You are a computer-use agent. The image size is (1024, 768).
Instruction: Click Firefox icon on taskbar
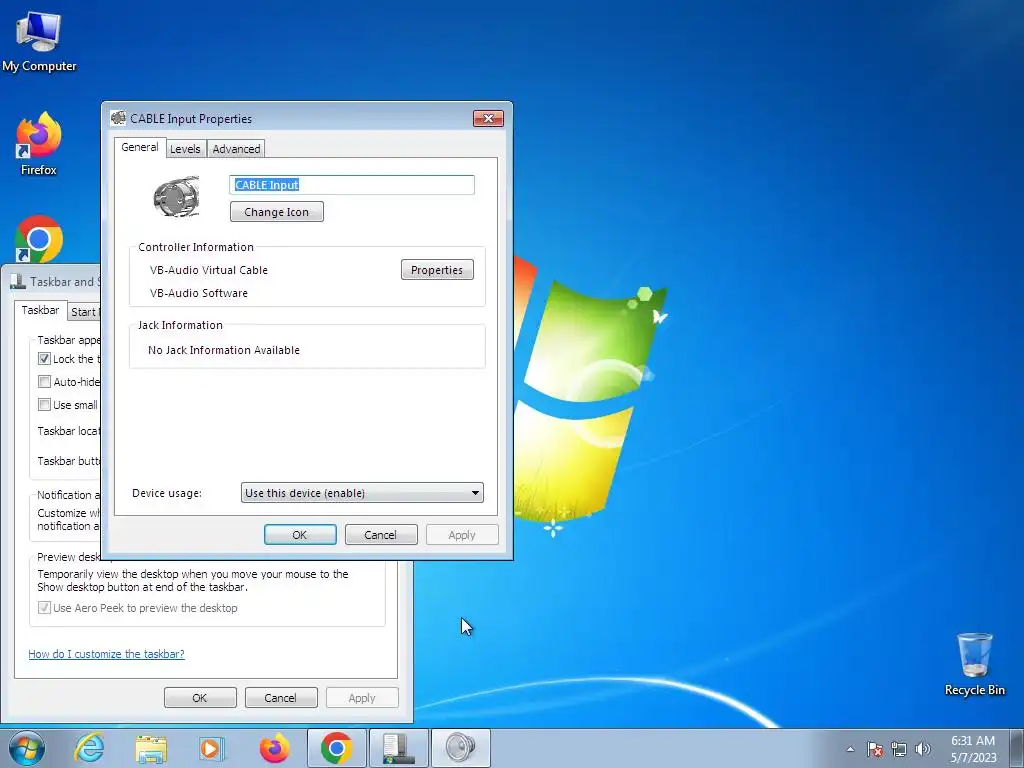click(x=274, y=748)
